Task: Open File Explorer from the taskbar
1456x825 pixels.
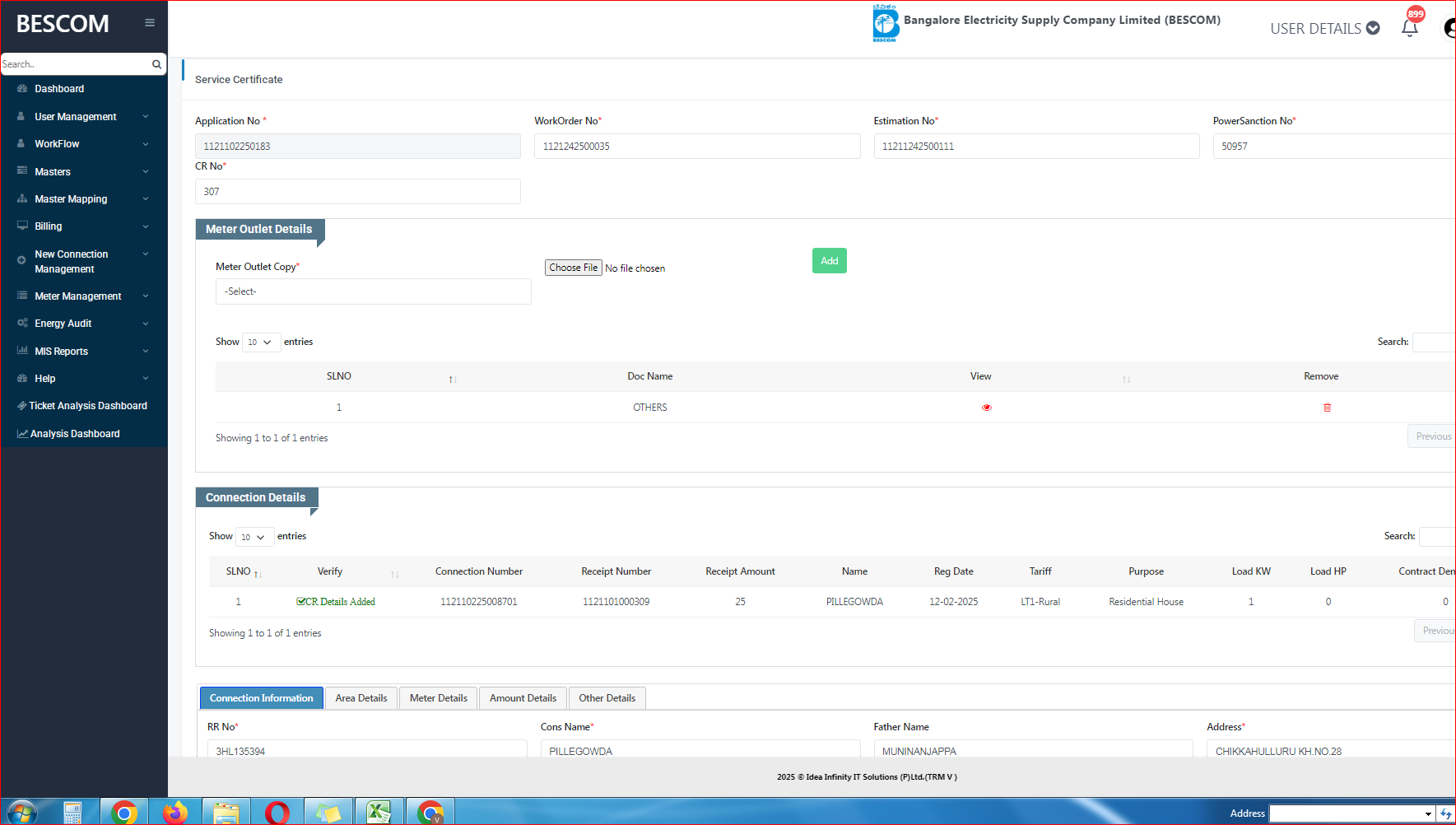Action: (226, 813)
